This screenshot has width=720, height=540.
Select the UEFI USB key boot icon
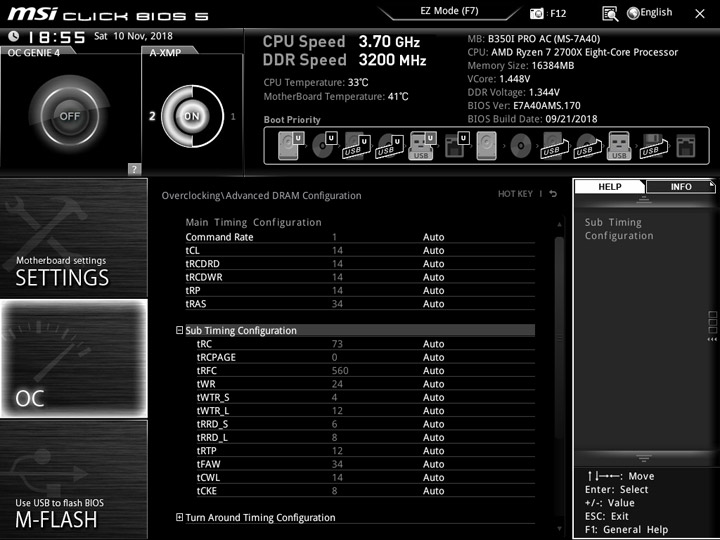click(422, 146)
